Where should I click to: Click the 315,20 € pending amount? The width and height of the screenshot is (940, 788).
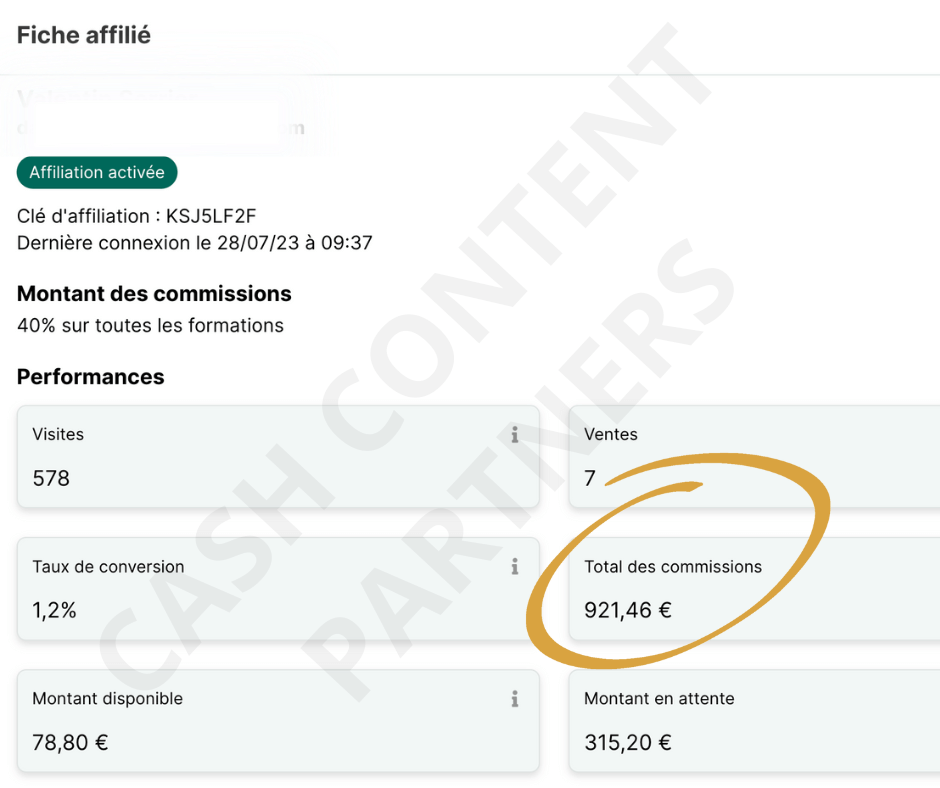[628, 742]
